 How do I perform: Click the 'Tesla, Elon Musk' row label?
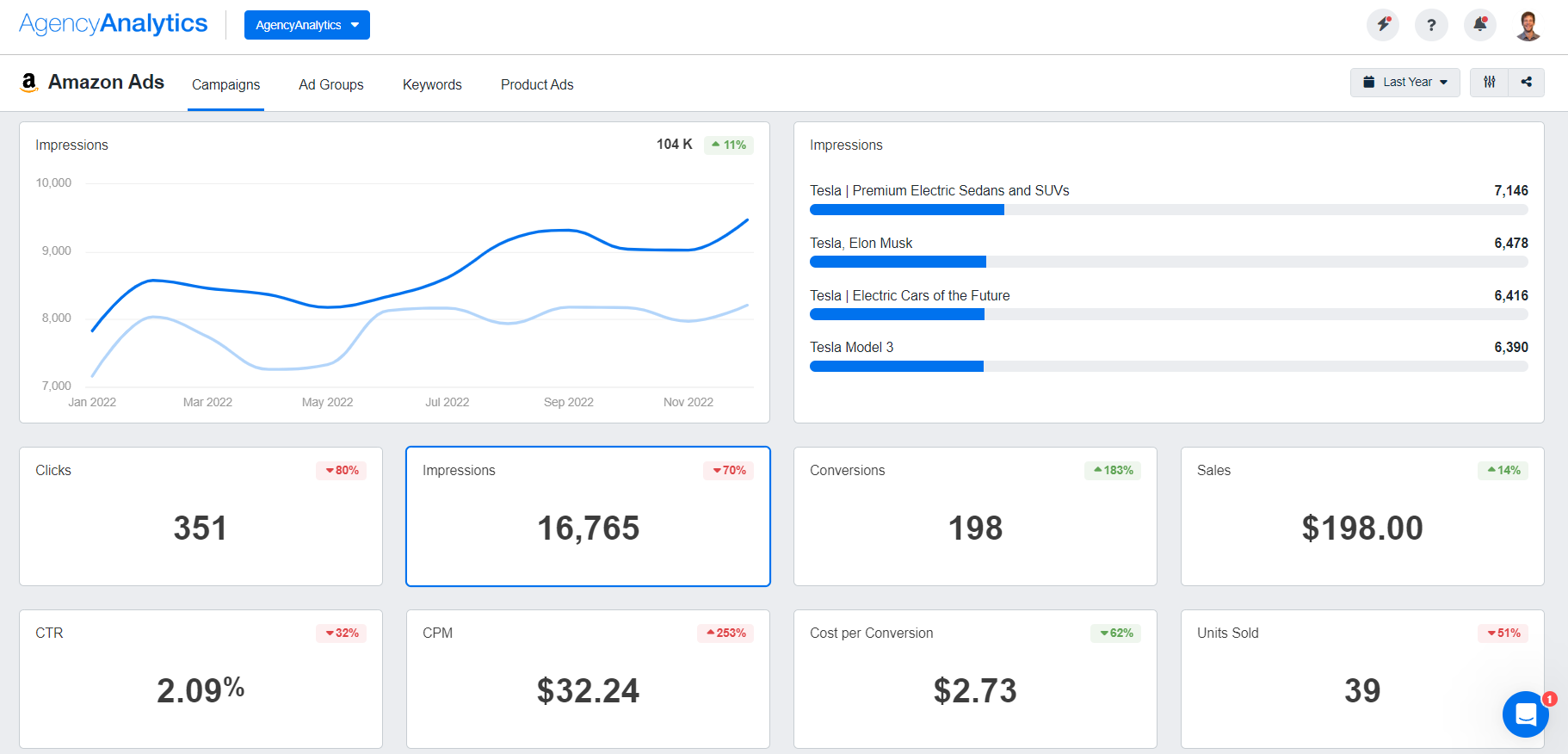861,243
